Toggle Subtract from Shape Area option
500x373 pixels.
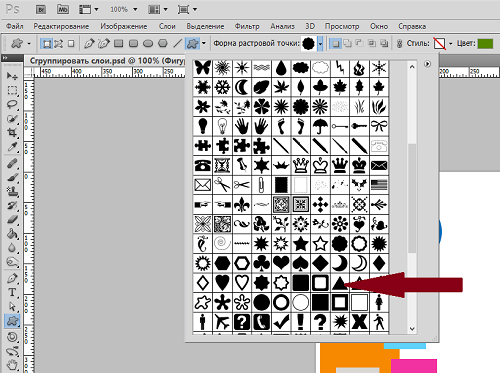[359, 43]
